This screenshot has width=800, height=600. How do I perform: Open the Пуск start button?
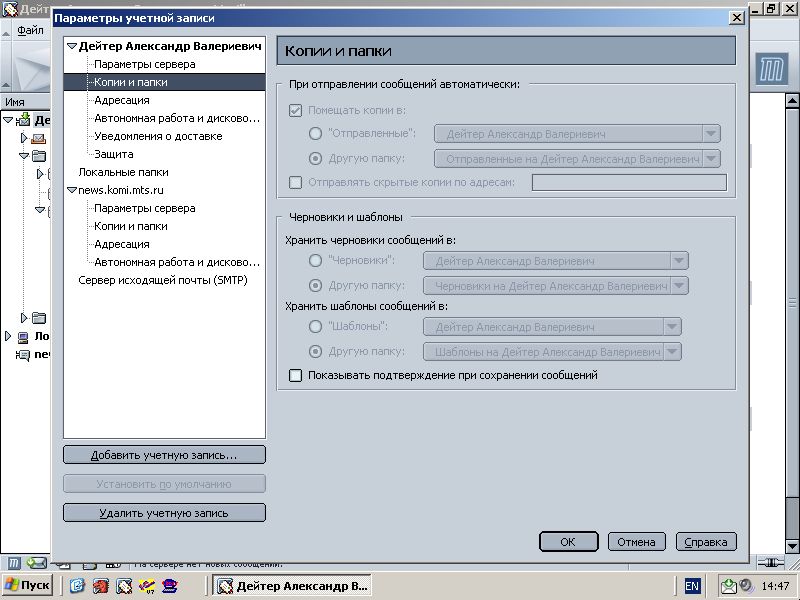click(27, 585)
